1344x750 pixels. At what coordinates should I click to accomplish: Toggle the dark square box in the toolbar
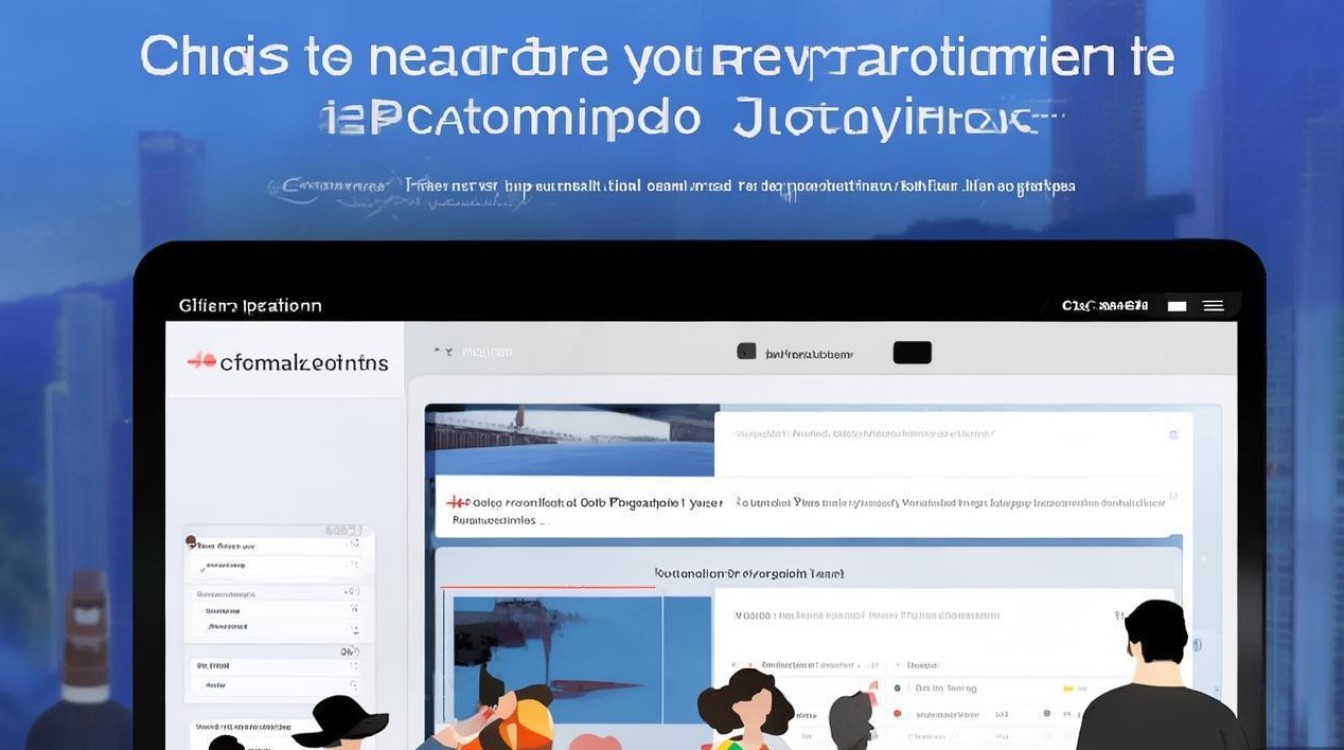click(746, 351)
